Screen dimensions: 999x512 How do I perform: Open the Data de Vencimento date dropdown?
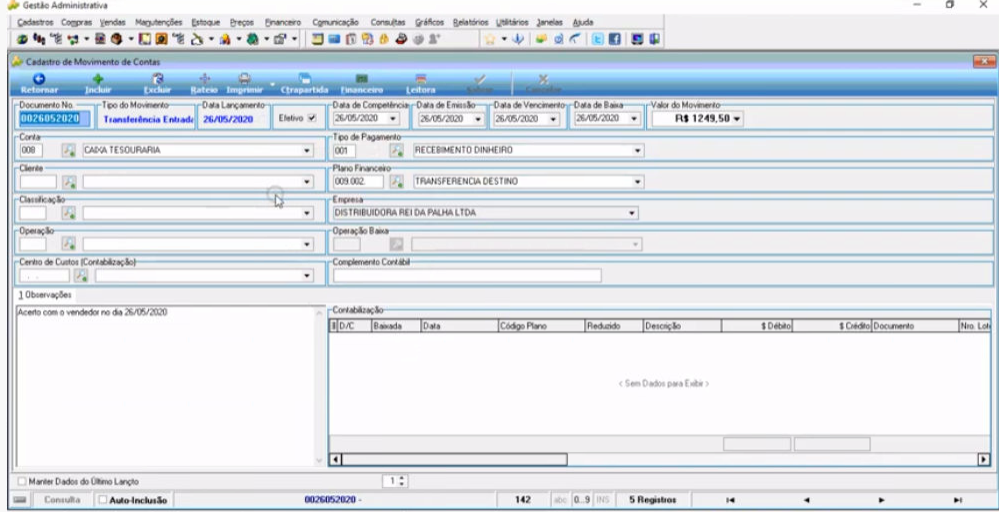pyautogui.click(x=553, y=118)
